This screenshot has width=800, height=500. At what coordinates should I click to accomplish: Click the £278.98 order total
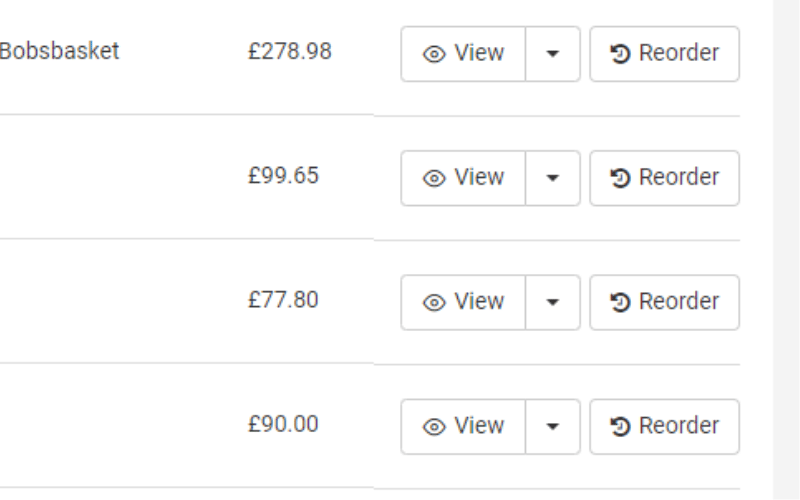click(290, 52)
